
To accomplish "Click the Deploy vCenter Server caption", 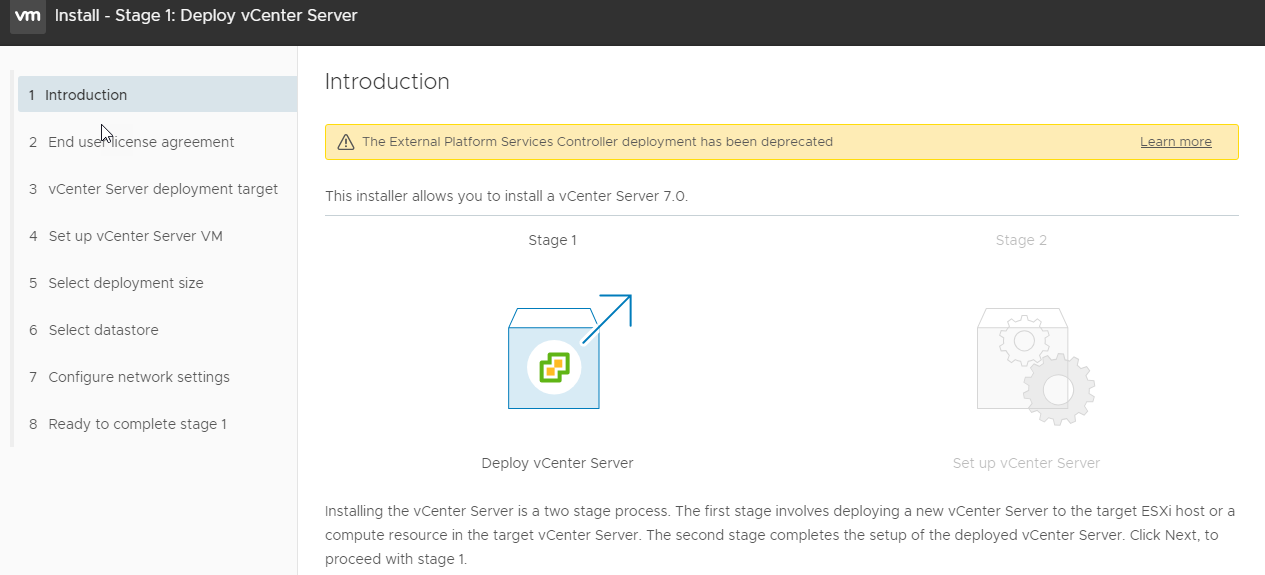I will pos(557,463).
